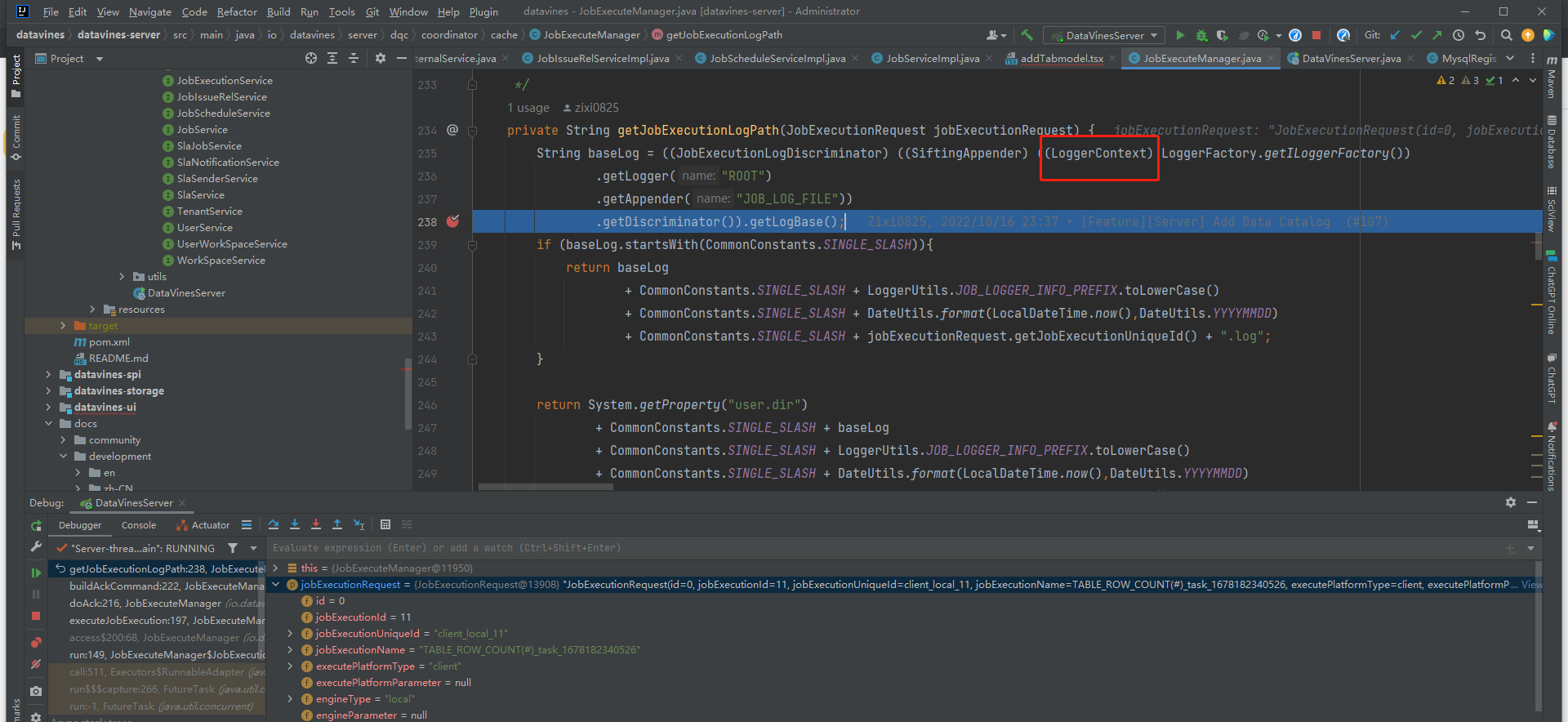
Task: Show hidden editor tabs dropdown chevron
Action: [x=1510, y=58]
